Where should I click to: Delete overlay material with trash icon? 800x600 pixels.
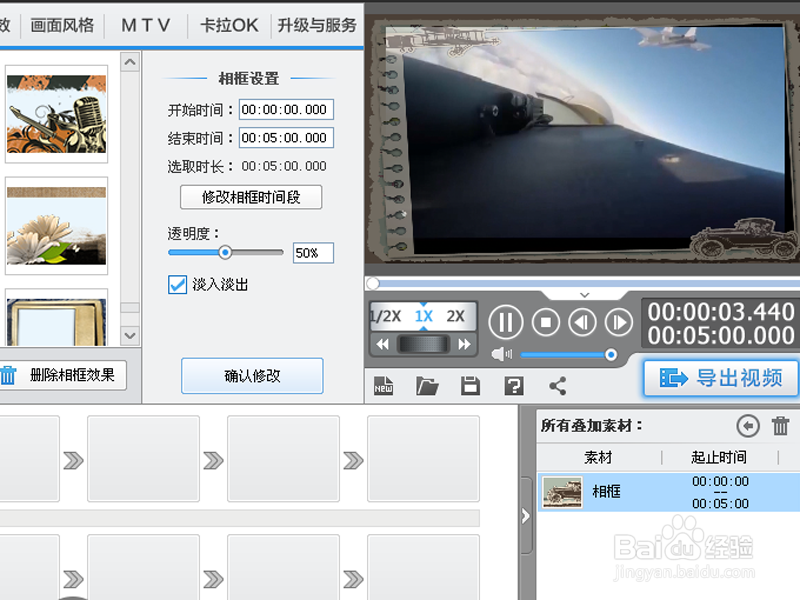(x=780, y=426)
